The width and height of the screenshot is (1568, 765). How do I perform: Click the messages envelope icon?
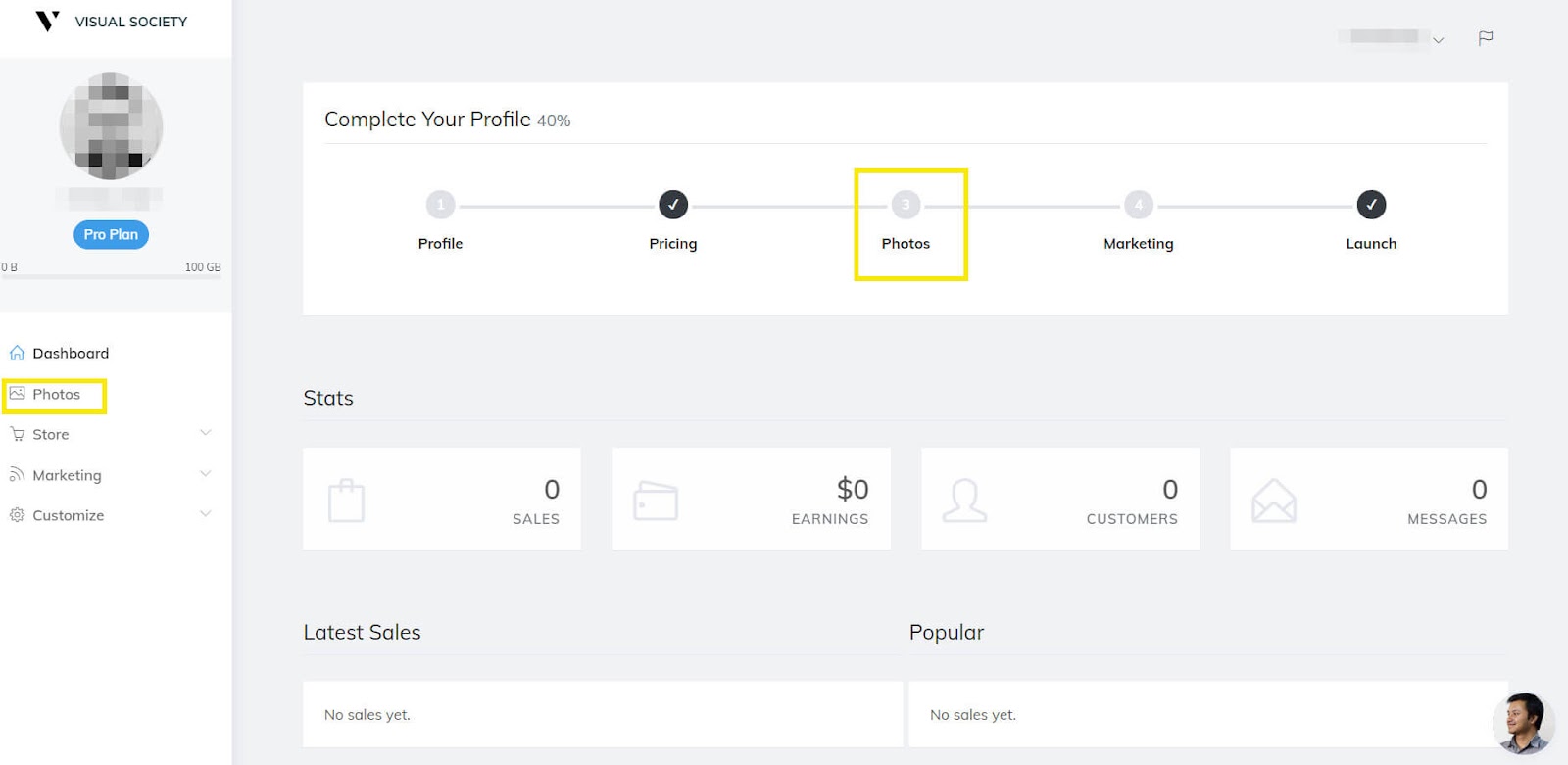[x=1273, y=500]
